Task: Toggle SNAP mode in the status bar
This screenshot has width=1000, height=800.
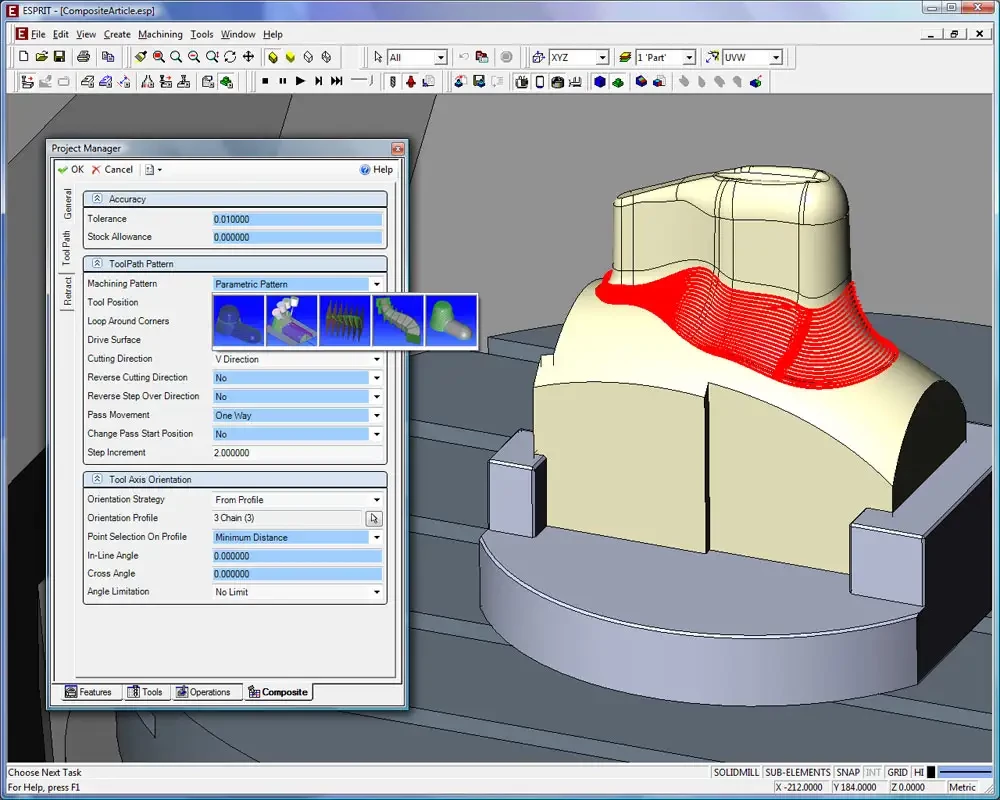Action: (x=848, y=773)
